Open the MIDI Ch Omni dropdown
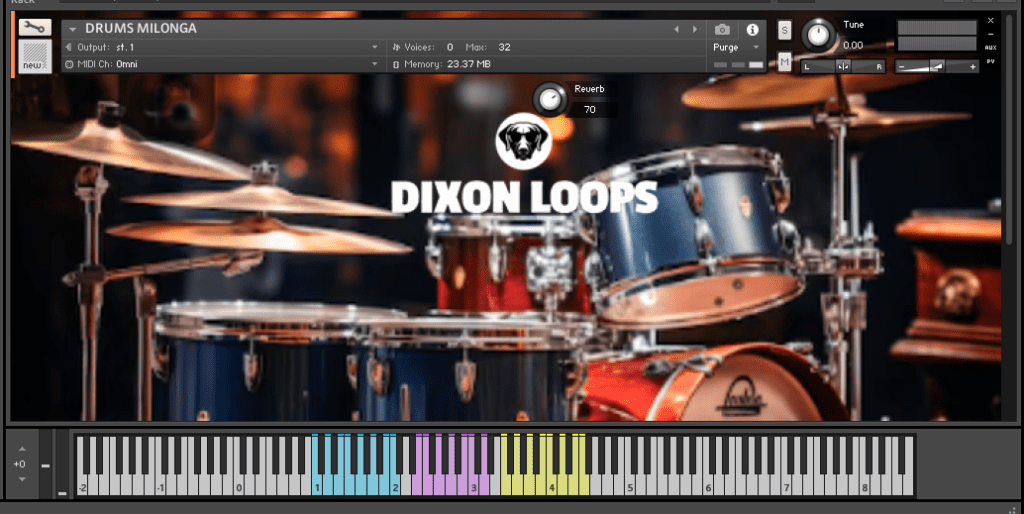The image size is (1024, 514). pos(375,64)
